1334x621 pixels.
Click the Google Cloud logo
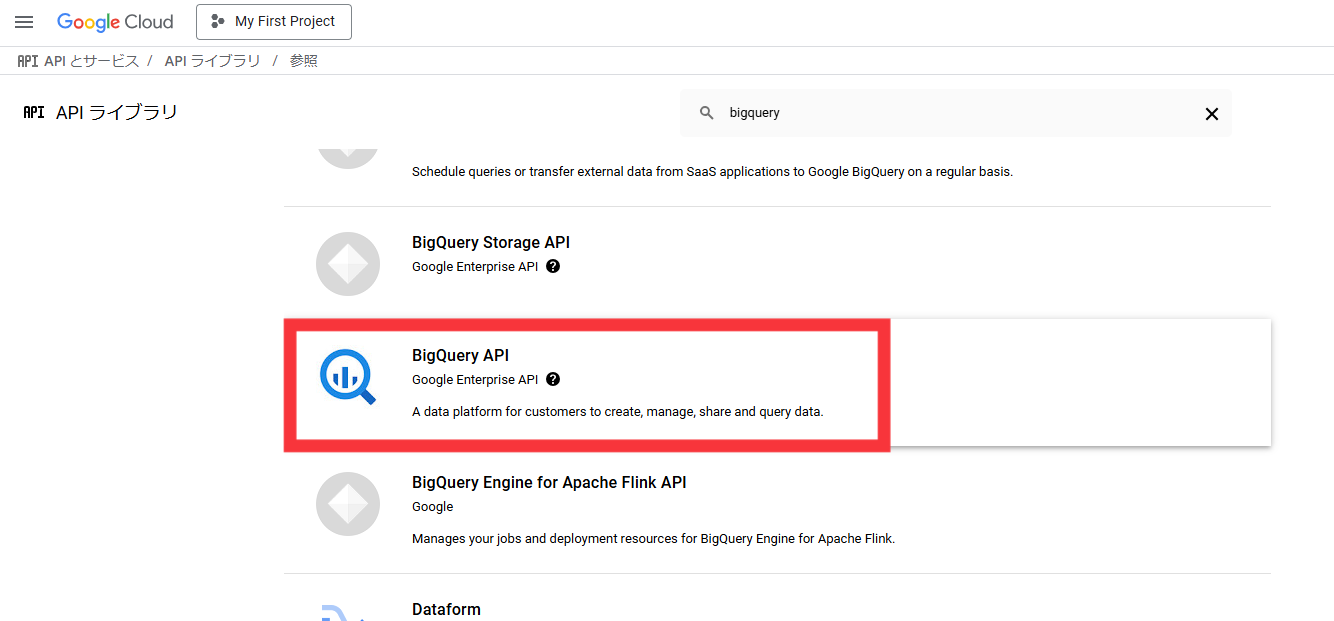(115, 22)
